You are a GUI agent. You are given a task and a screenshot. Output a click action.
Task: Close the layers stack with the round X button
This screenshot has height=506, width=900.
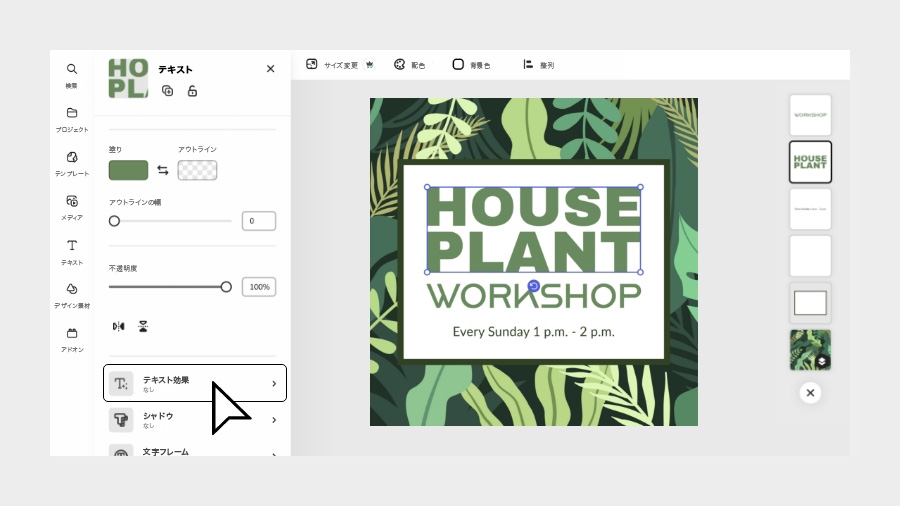pyautogui.click(x=810, y=393)
